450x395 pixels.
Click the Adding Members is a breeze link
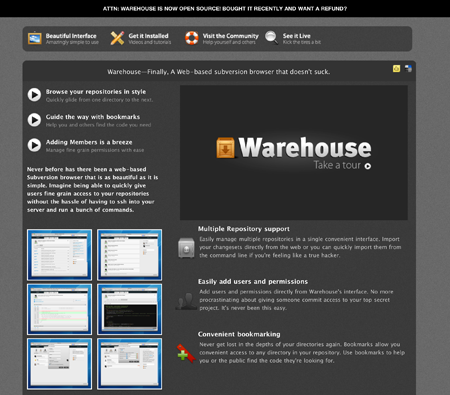pyautogui.click(x=89, y=142)
